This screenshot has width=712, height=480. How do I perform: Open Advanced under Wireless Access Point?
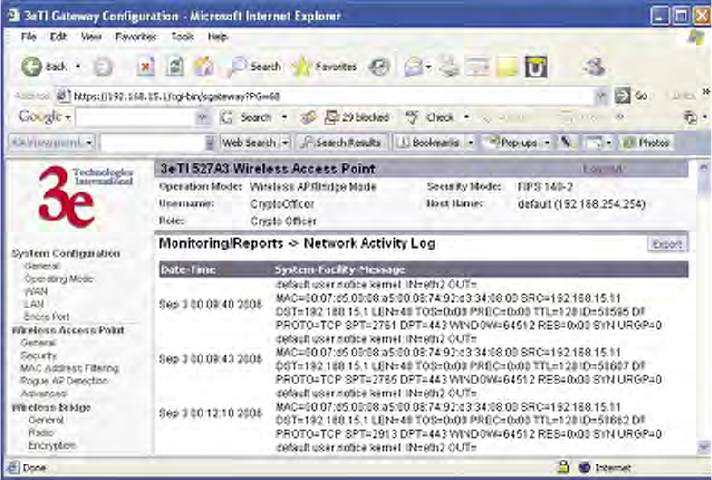(x=44, y=393)
